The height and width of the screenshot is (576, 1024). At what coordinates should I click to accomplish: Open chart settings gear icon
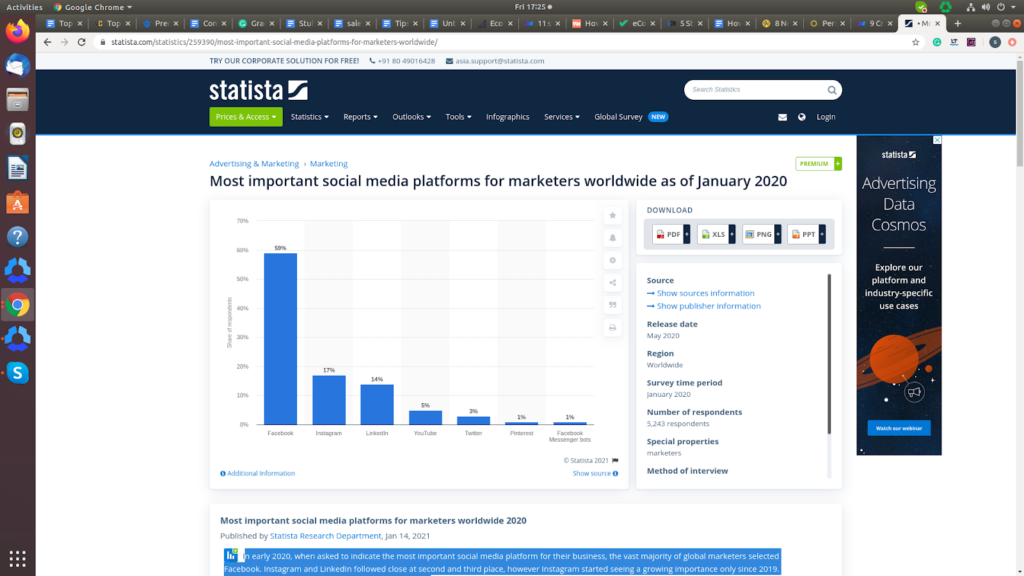pos(613,260)
